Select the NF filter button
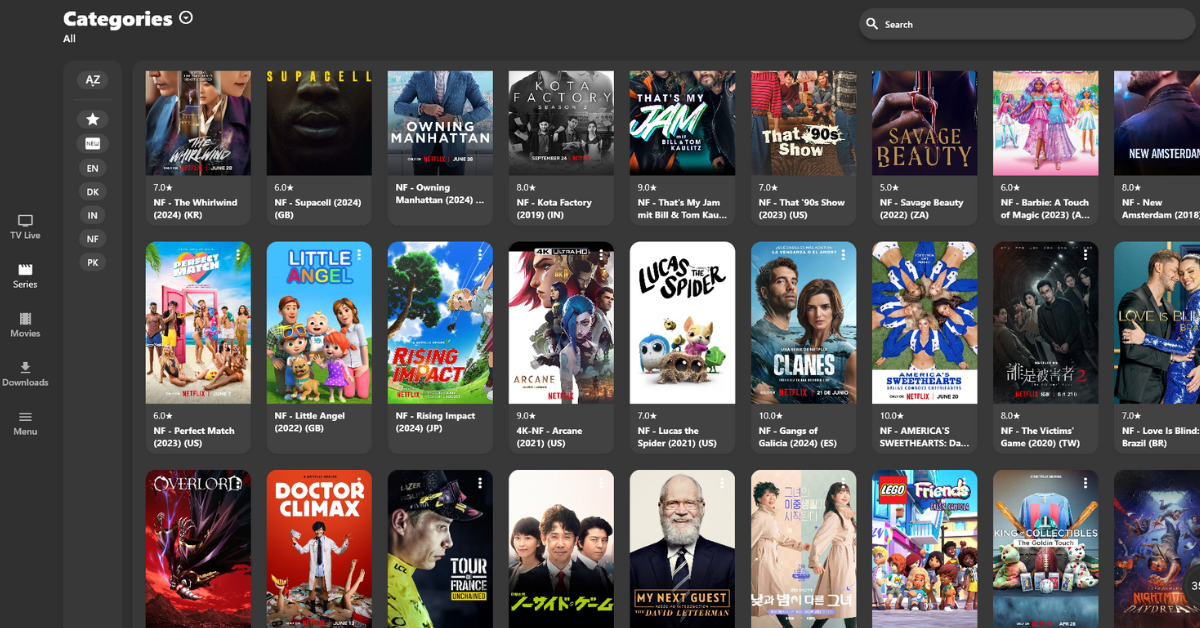Image resolution: width=1200 pixels, height=628 pixels. point(91,238)
